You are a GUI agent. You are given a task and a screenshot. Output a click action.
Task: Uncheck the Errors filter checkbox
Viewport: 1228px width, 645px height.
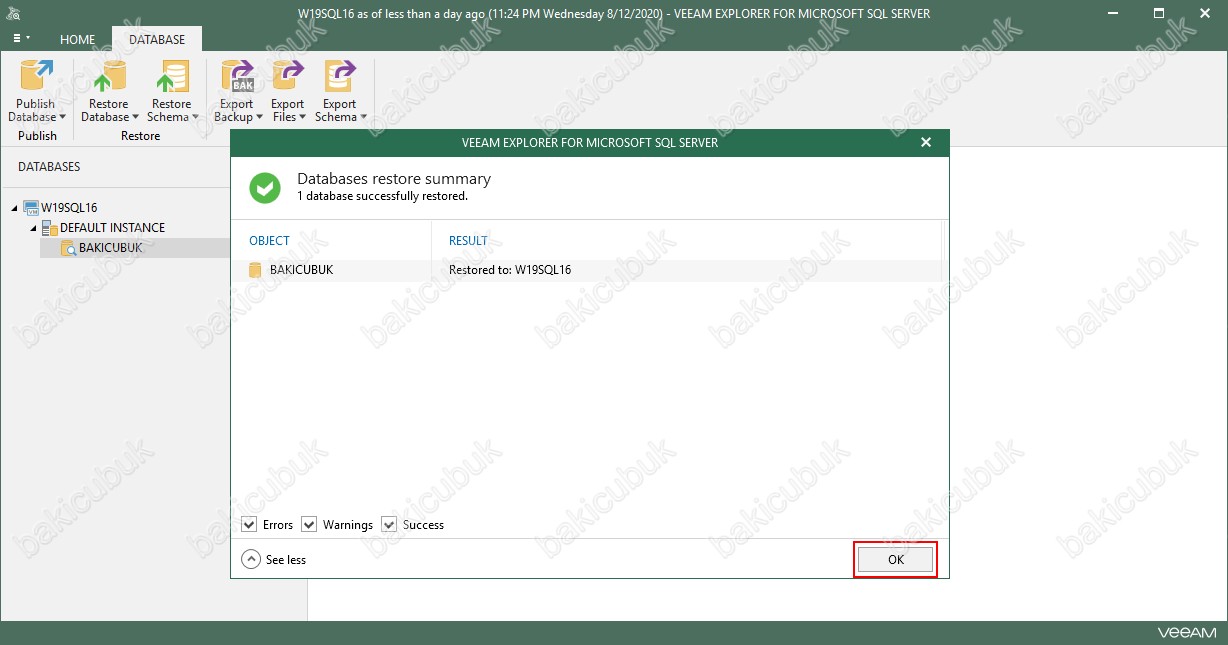[x=249, y=524]
